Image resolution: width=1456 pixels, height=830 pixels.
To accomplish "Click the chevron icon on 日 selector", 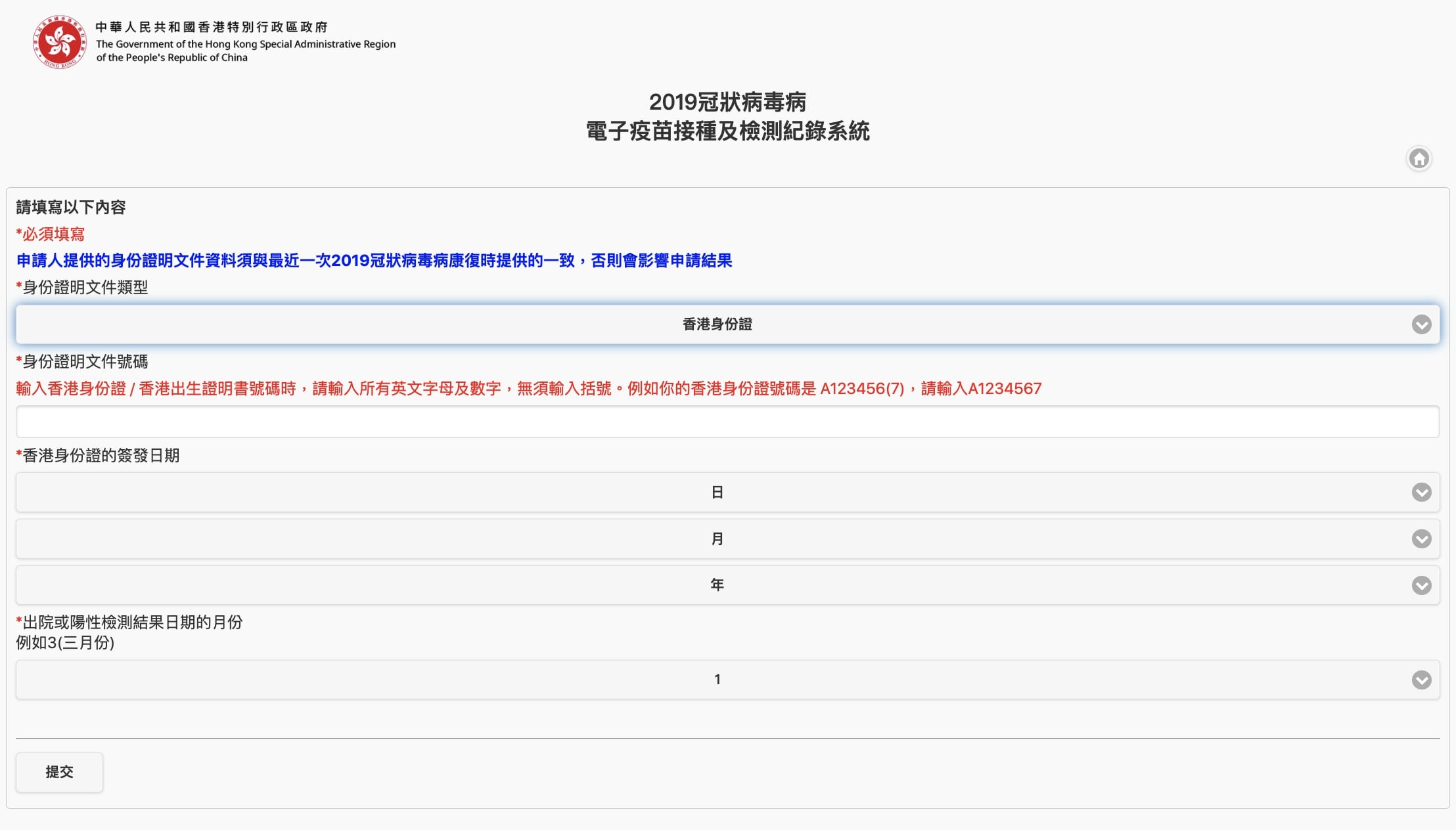I will click(x=1421, y=492).
